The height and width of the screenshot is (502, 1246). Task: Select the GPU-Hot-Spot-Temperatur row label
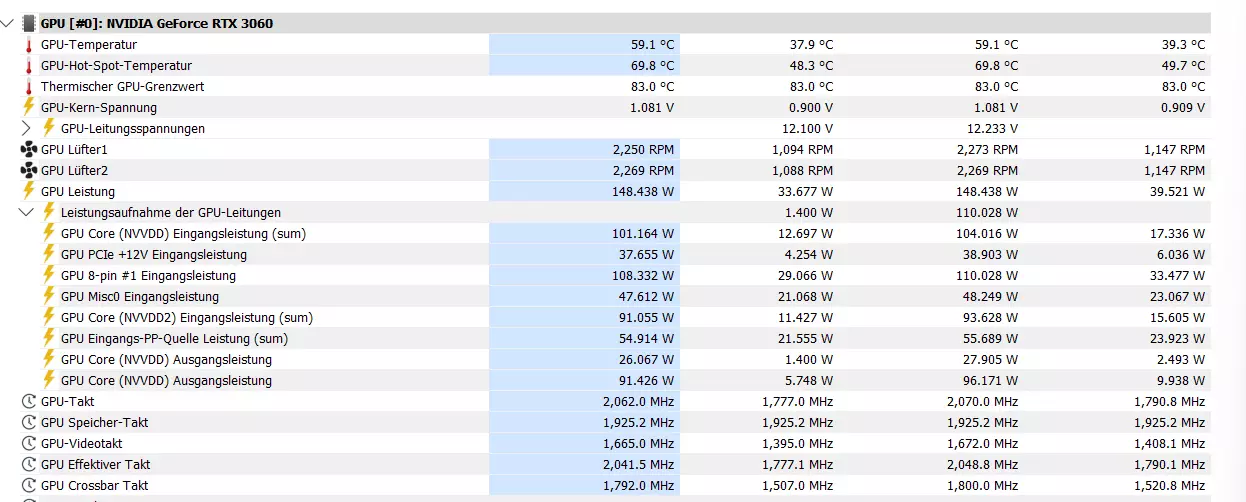pos(116,66)
